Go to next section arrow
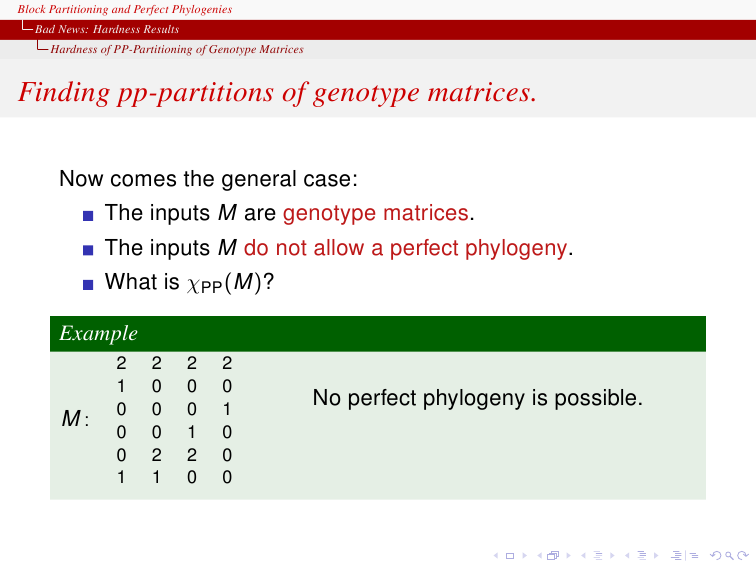 (656, 555)
